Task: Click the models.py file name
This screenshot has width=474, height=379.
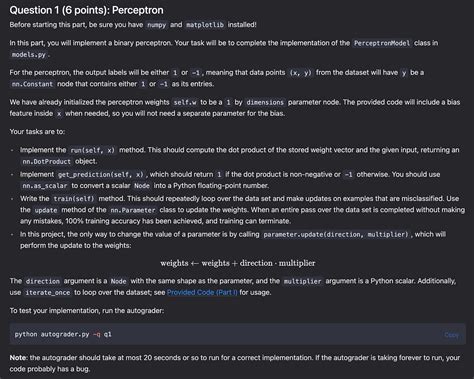Action: pyautogui.click(x=28, y=55)
